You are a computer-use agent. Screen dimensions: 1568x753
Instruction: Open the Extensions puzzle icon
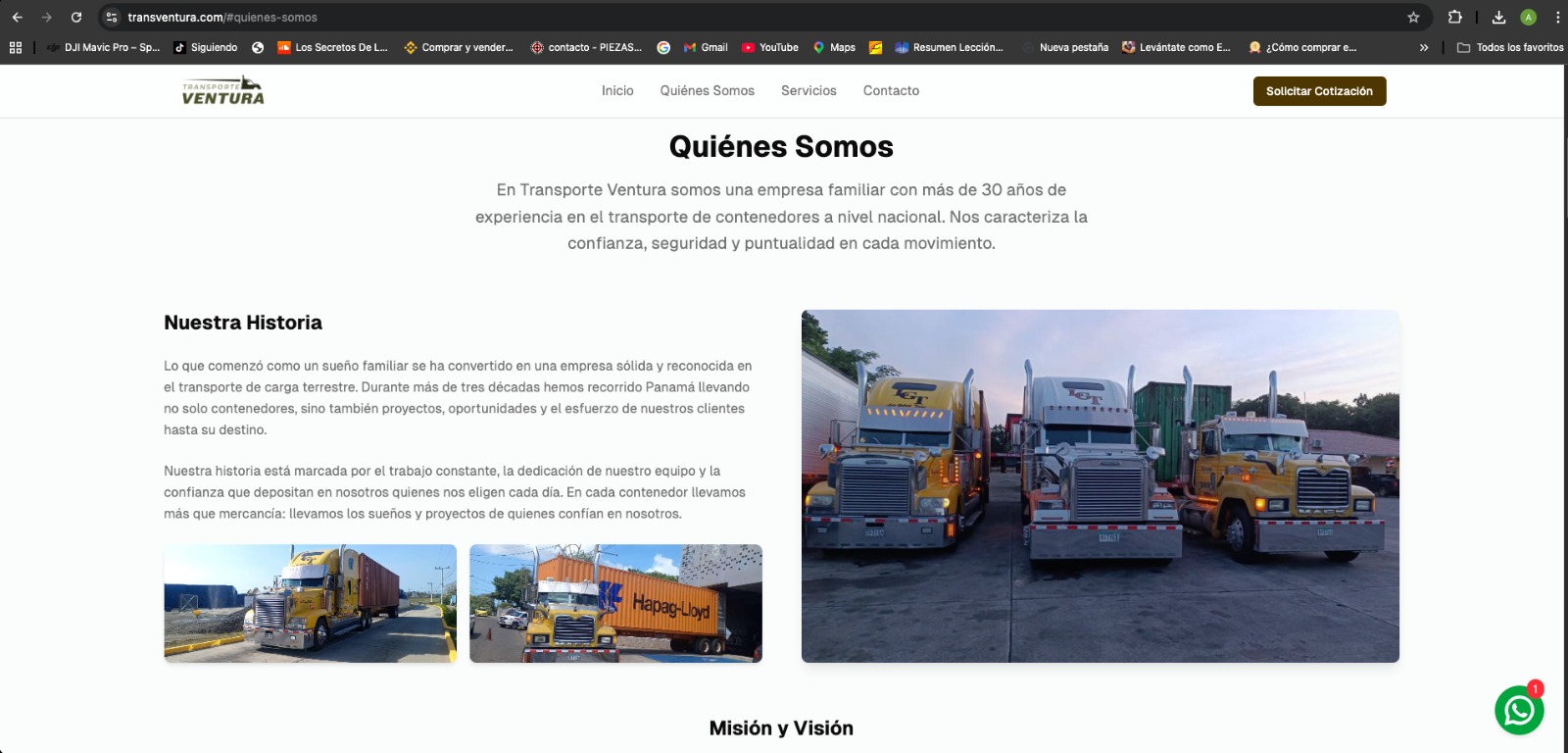[1454, 18]
